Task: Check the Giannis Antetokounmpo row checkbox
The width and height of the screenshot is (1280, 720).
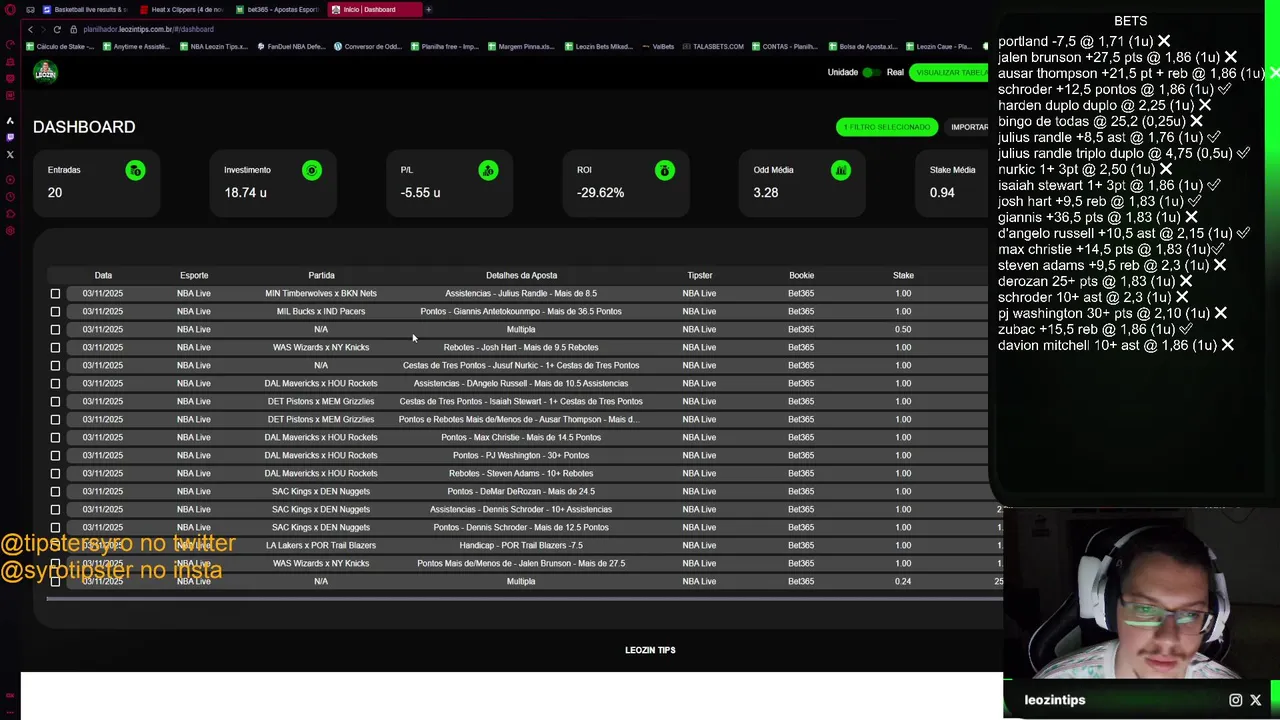Action: (x=55, y=311)
